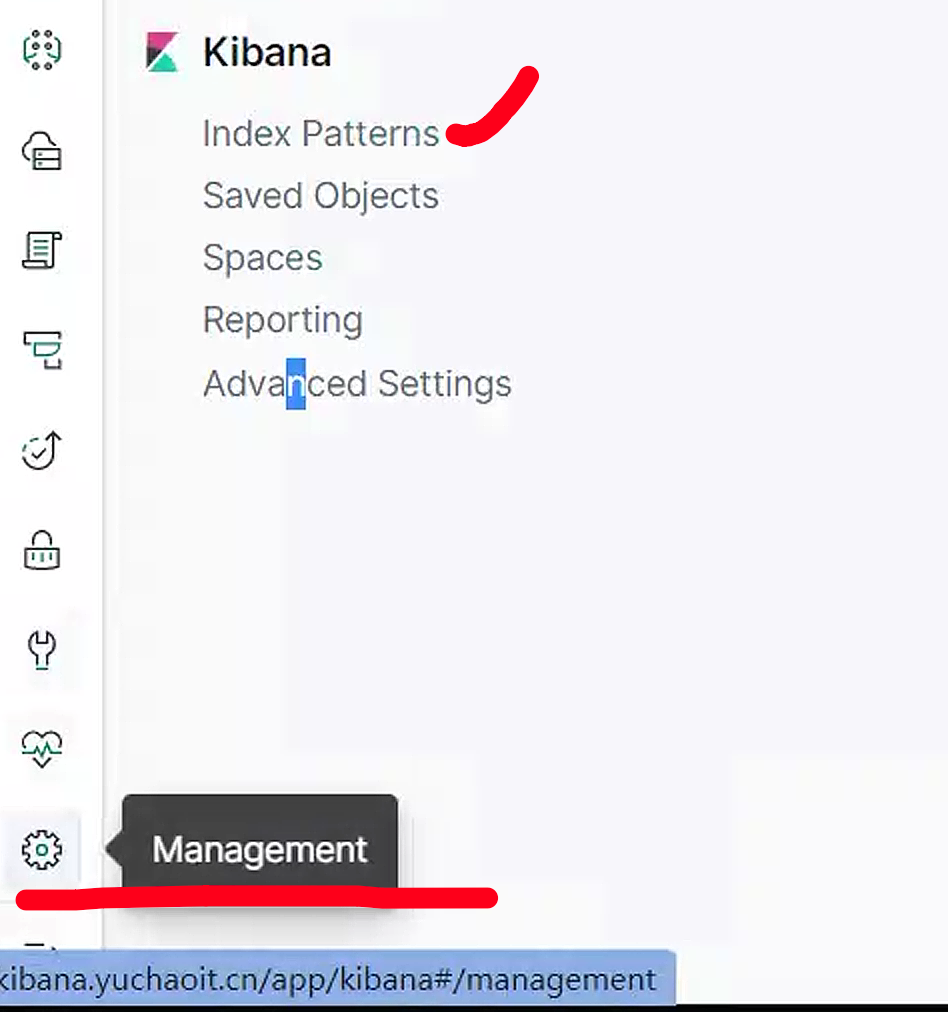Open Advanced Settings

357,384
